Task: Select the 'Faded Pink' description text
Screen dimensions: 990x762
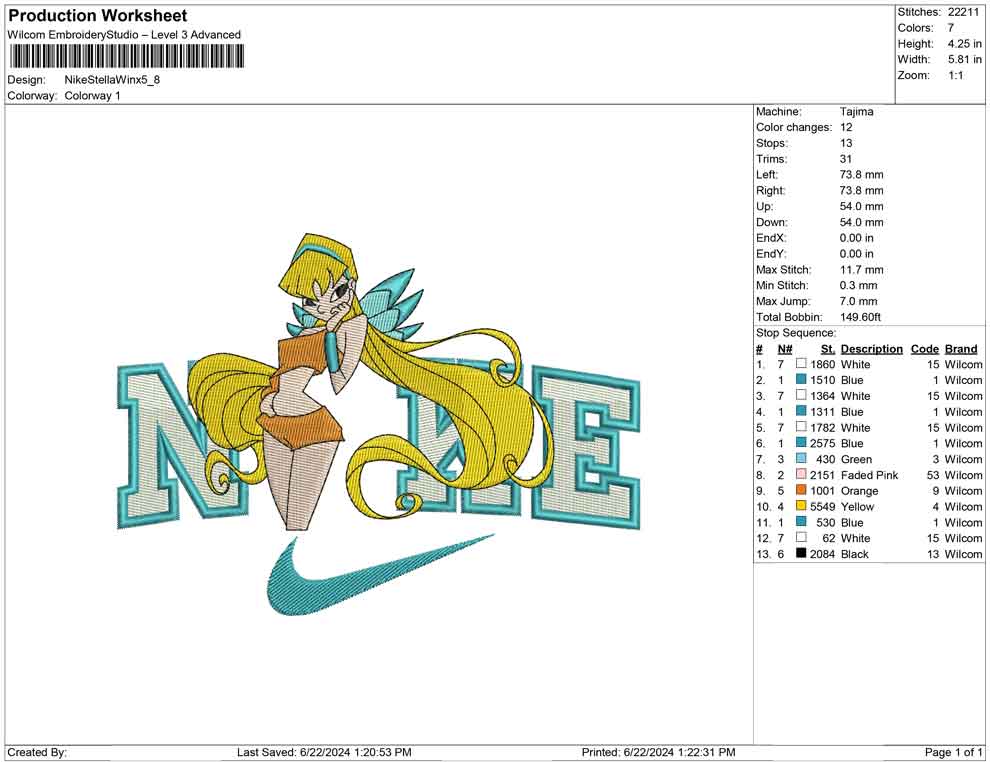Action: pos(869,475)
